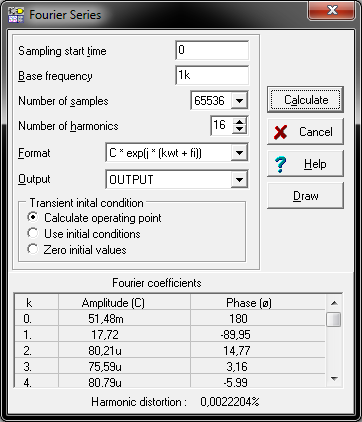Screen dimensions: 362x422
Task: Close the Fourier Series dialog
Action: pyautogui.click(x=332, y=11)
